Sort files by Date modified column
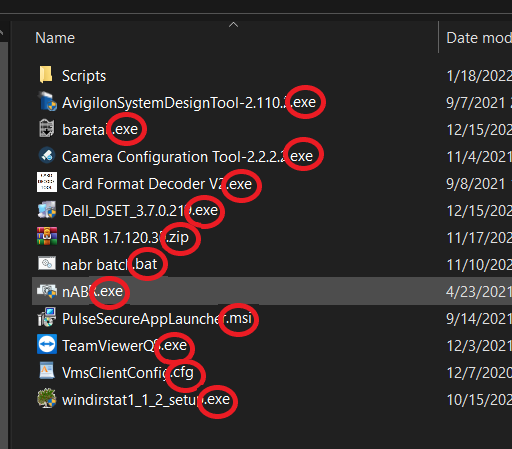This screenshot has width=512, height=449. pyautogui.click(x=479, y=38)
